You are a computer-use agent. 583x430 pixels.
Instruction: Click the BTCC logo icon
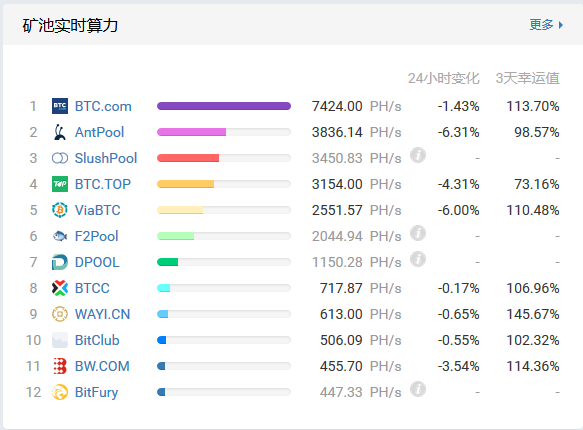point(60,288)
